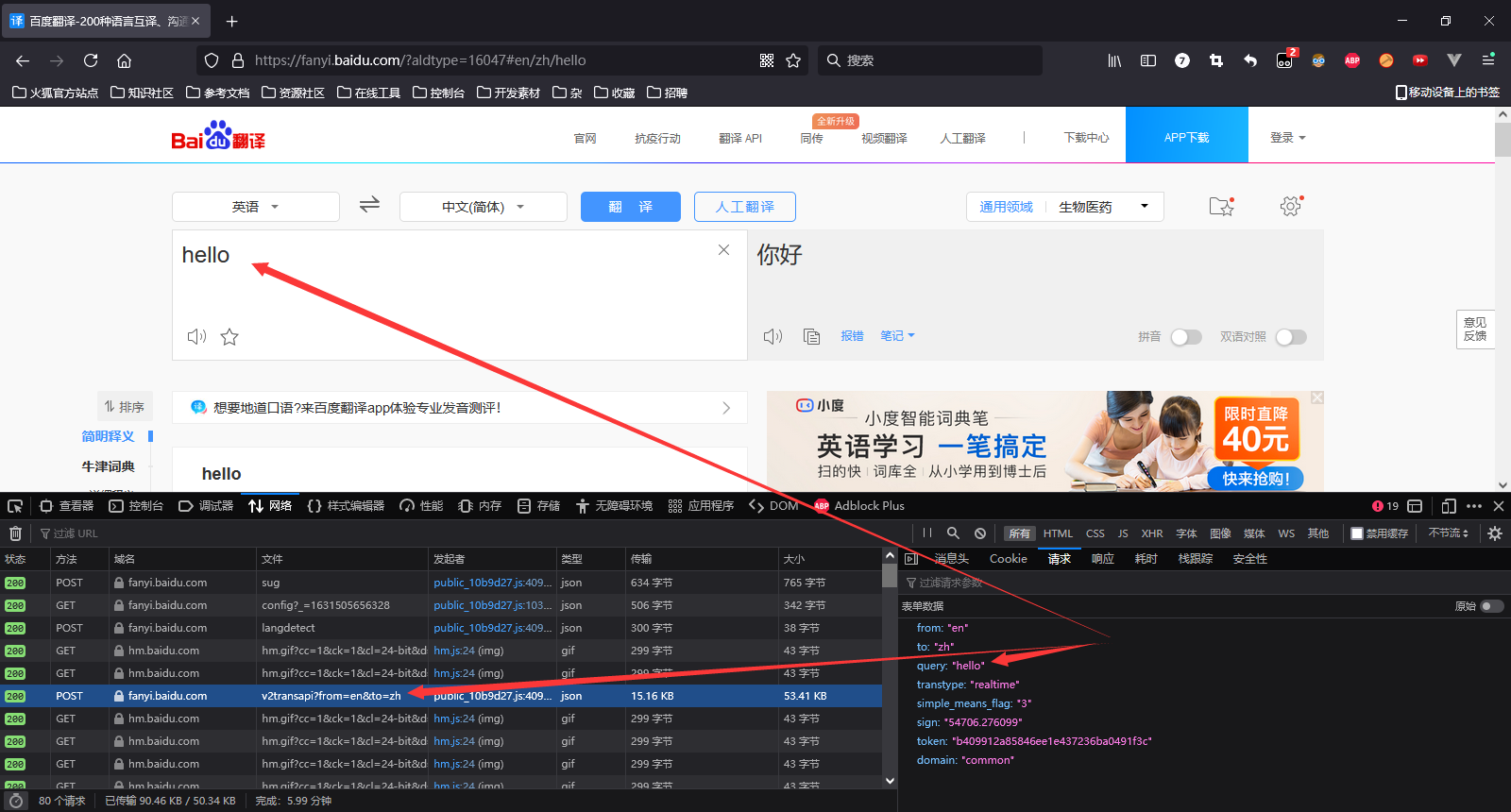The width and height of the screenshot is (1511, 812).
Task: Click the network list scrollbar down arrow
Action: tap(890, 781)
